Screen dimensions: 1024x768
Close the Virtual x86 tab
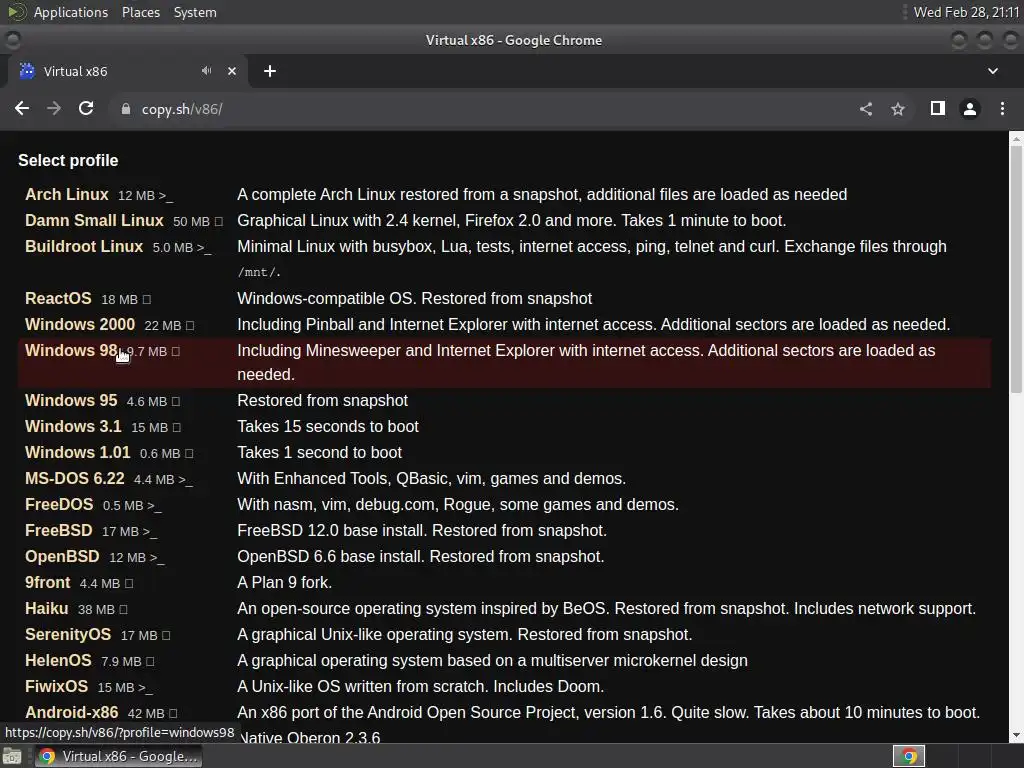pyautogui.click(x=232, y=71)
